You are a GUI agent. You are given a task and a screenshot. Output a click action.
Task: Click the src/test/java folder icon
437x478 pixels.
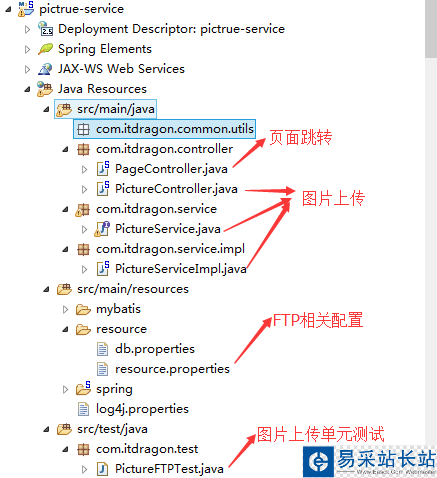64,429
